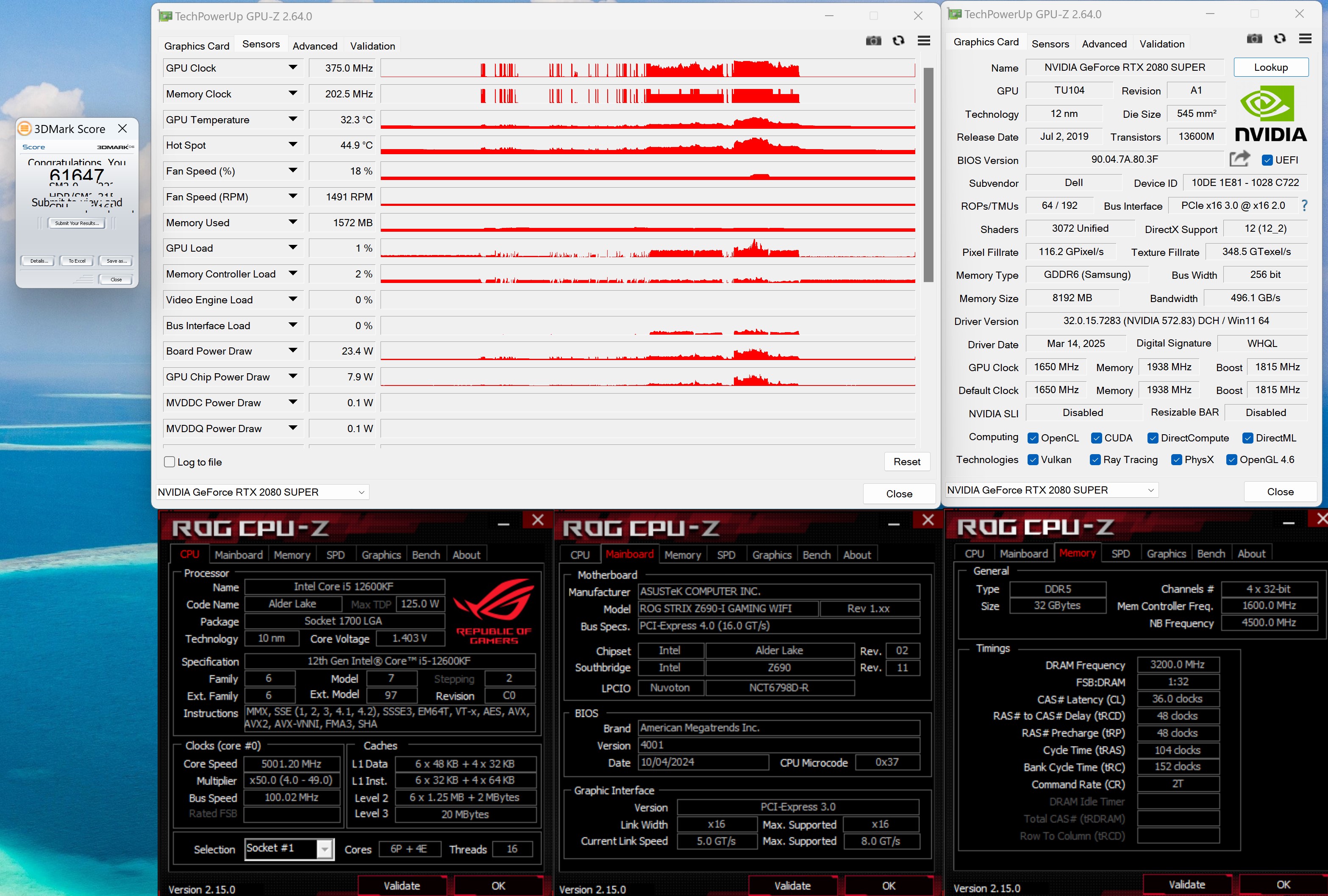Open hamburger menu in GPU-Z Sensors window
Screen dimensions: 1328x896
924,41
